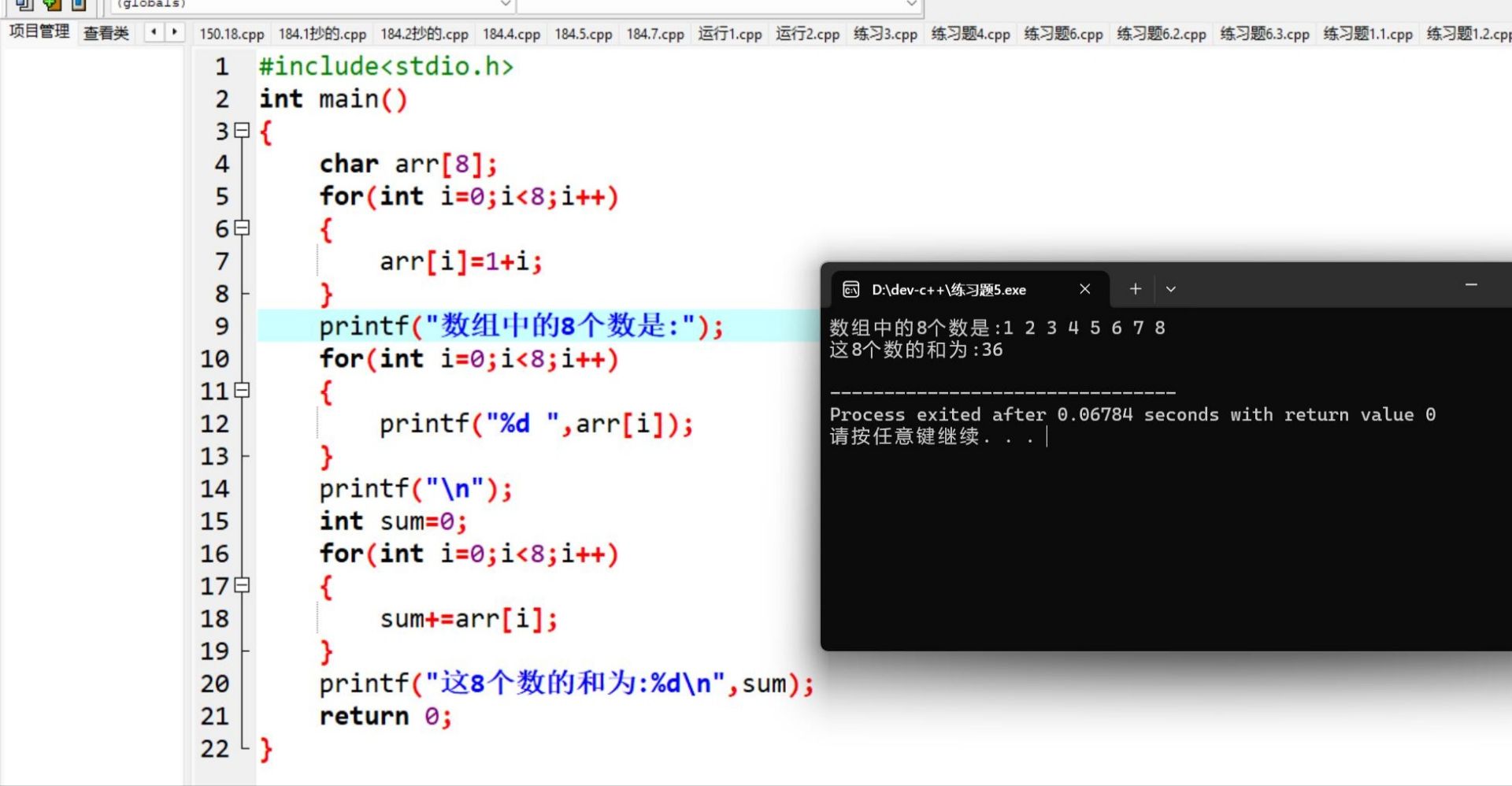Open the 练习题4.cpp tab
This screenshot has height=786, width=1512.
971,34
